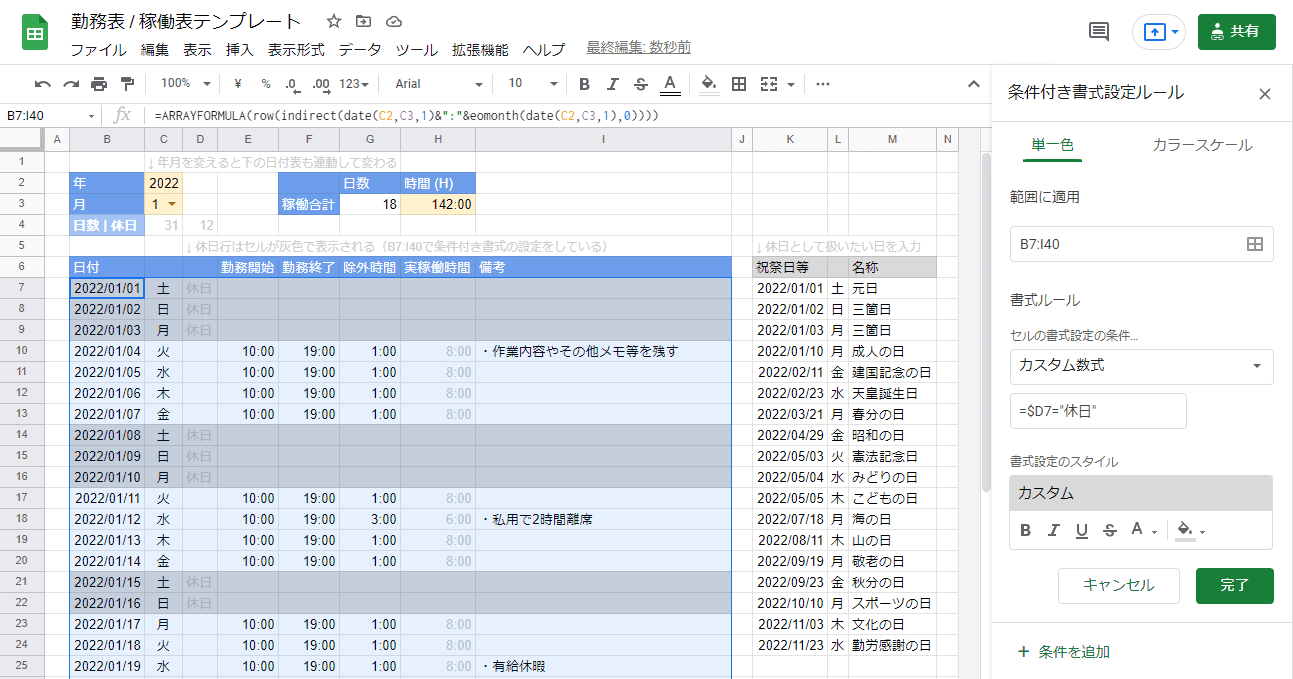Open the ファイル menu
The height and width of the screenshot is (679, 1293).
pyautogui.click(x=98, y=49)
